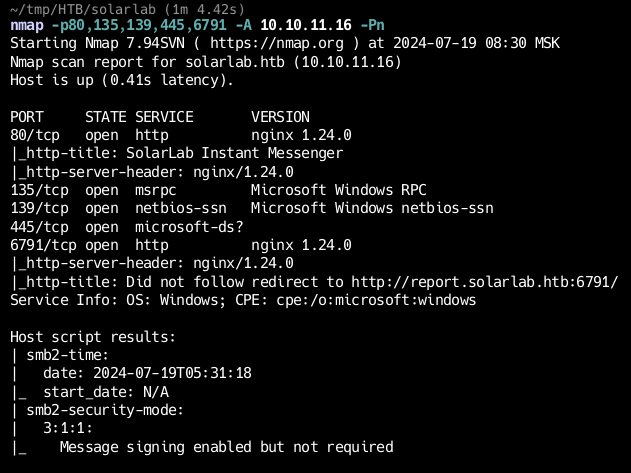Image resolution: width=631 pixels, height=473 pixels.
Task: Click the -p80,135,139,445,6791 port argument
Action: tap(139, 25)
